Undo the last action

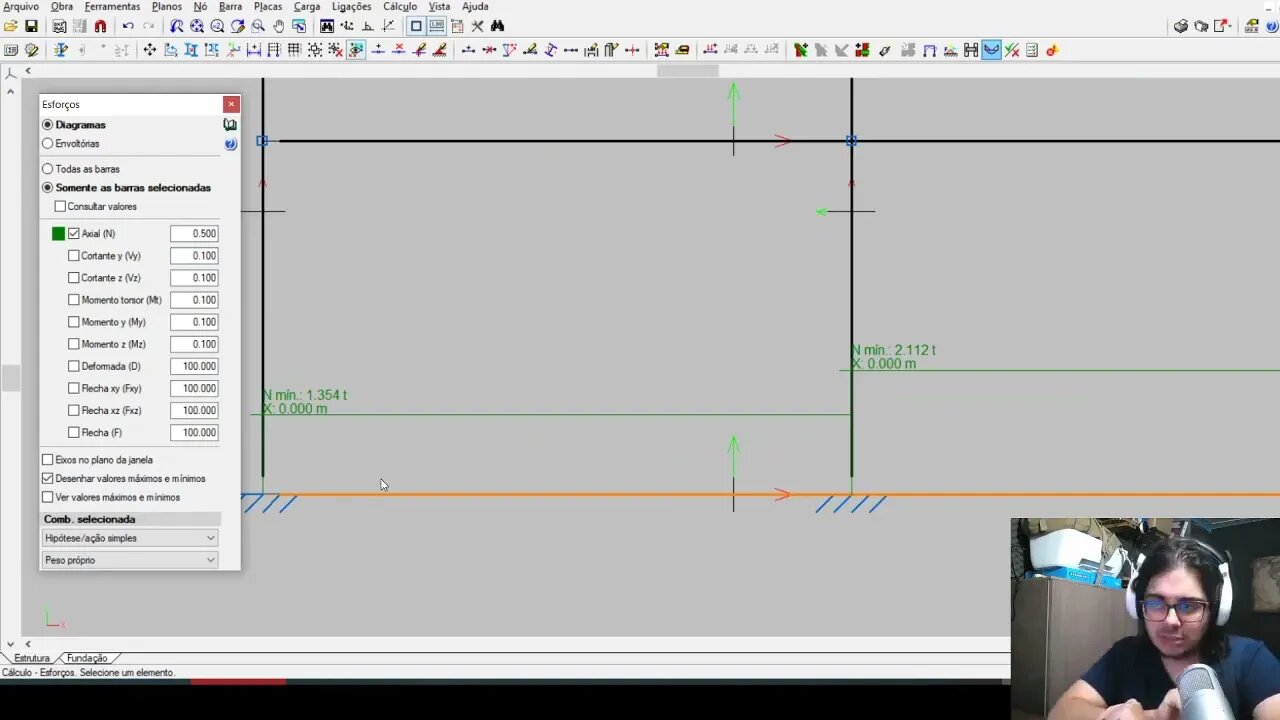(x=128, y=26)
